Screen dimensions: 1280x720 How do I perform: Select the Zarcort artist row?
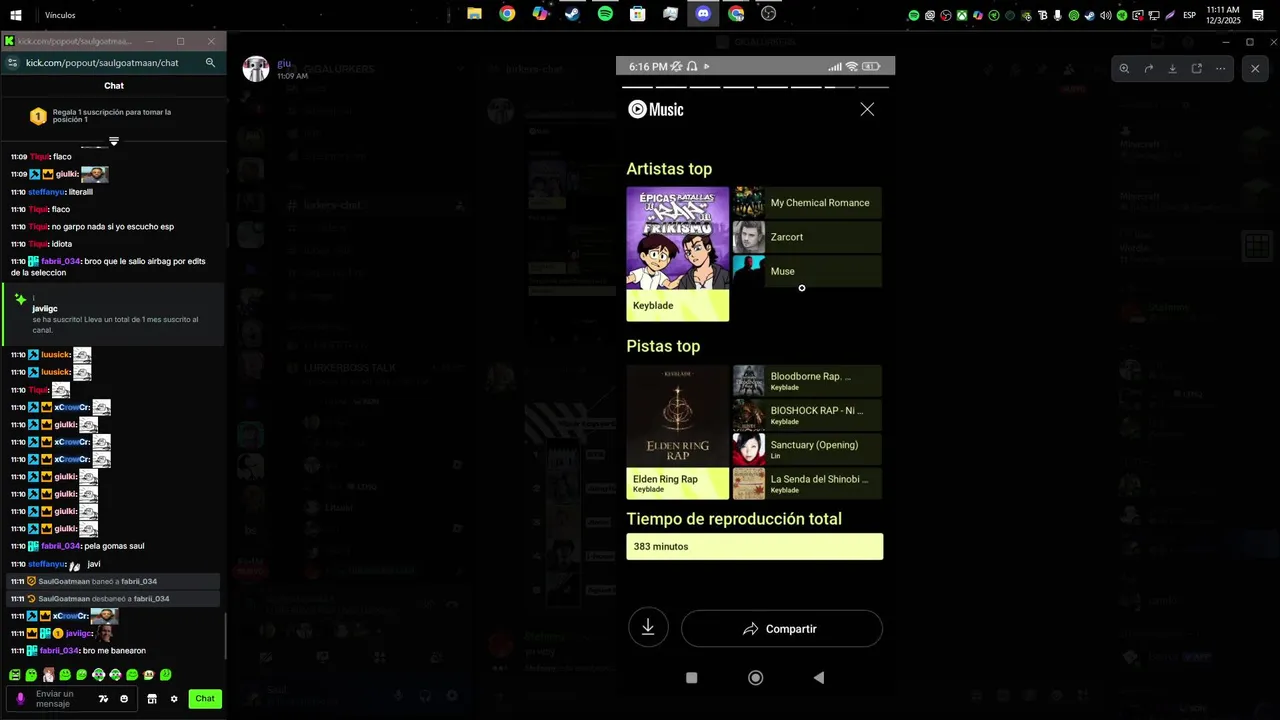coord(807,237)
